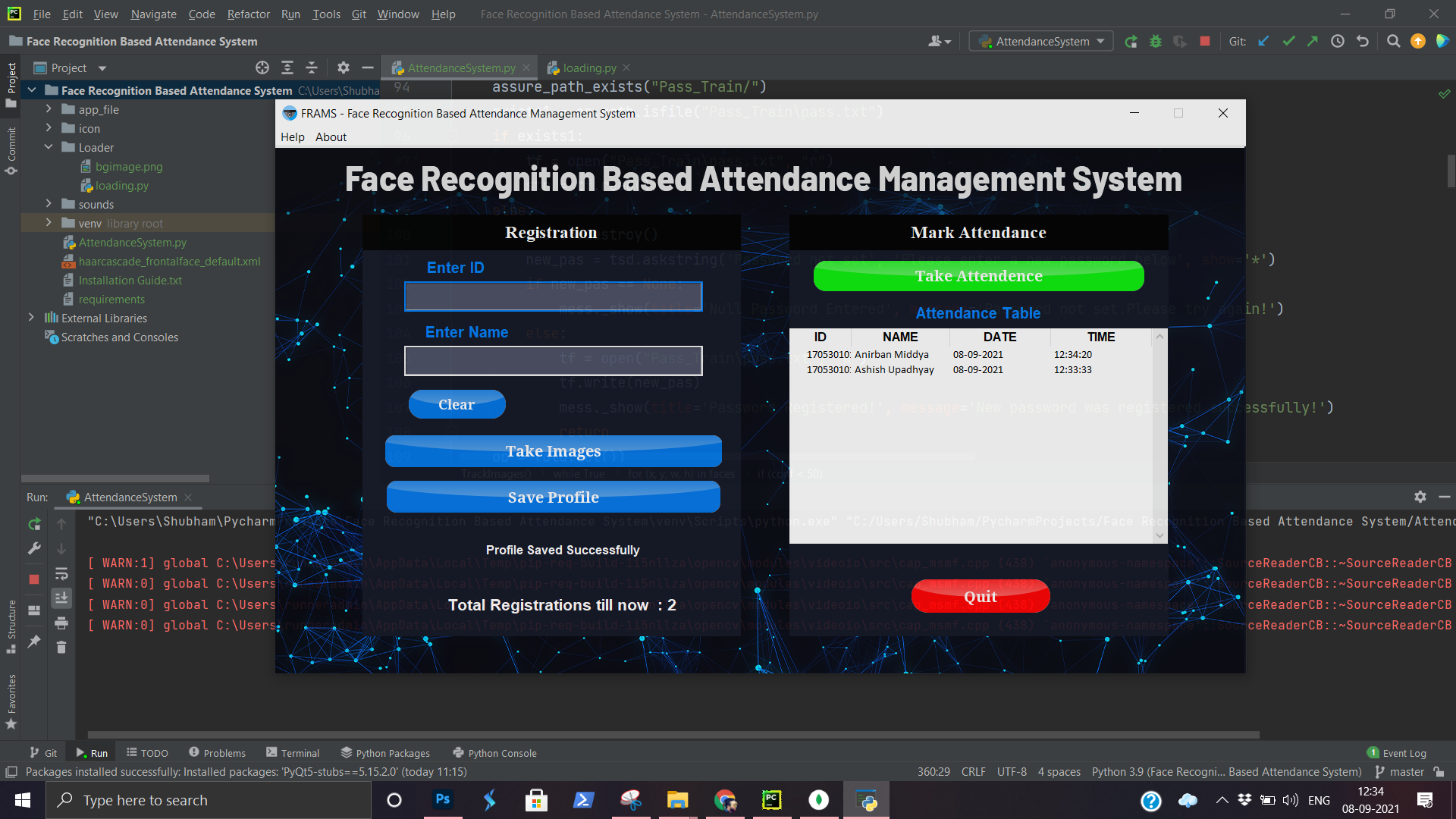Rerun AttendanceSystem in Run panel
Image resolution: width=1456 pixels, height=819 pixels.
point(34,524)
